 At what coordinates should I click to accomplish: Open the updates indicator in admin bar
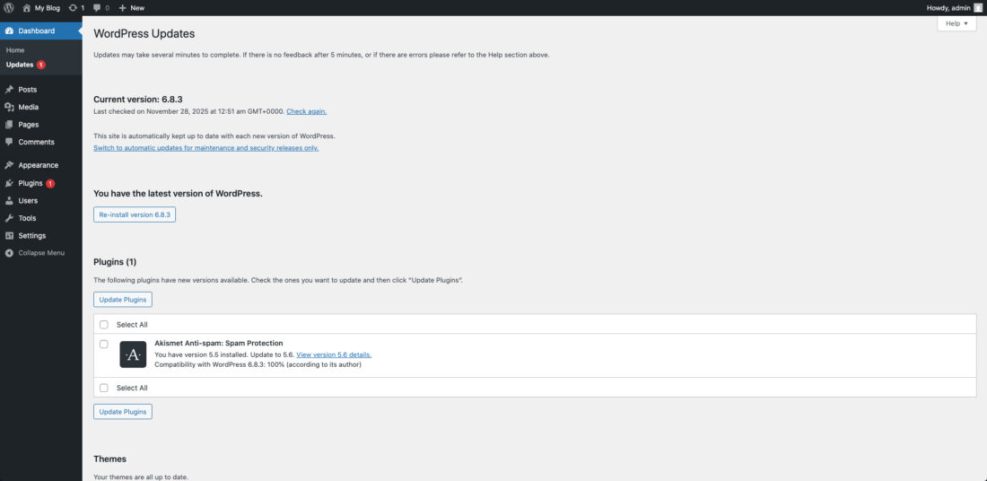(76, 8)
